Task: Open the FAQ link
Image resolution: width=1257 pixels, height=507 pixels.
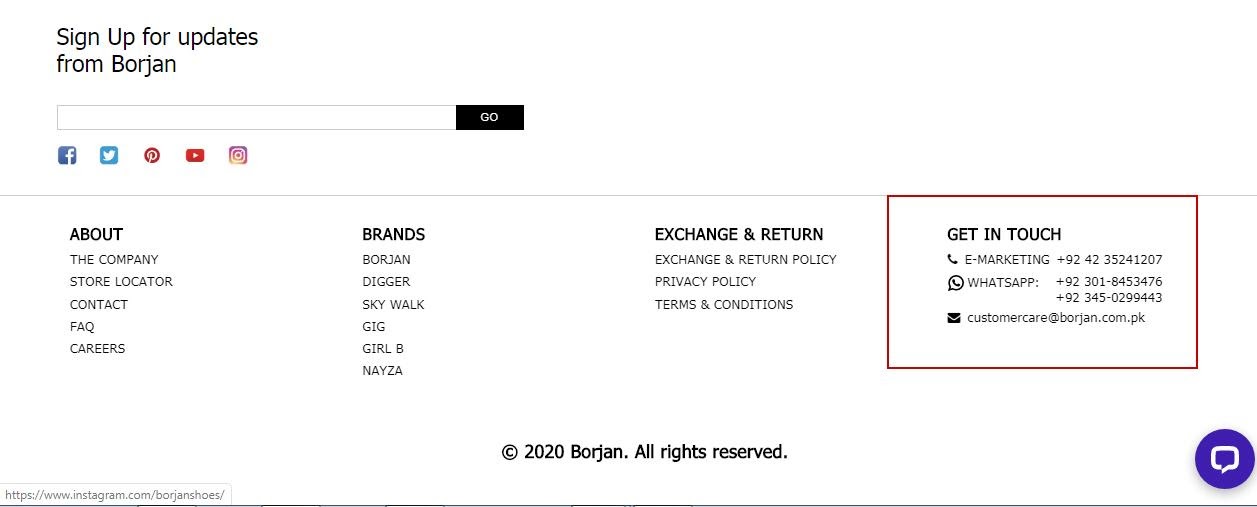Action: [82, 327]
